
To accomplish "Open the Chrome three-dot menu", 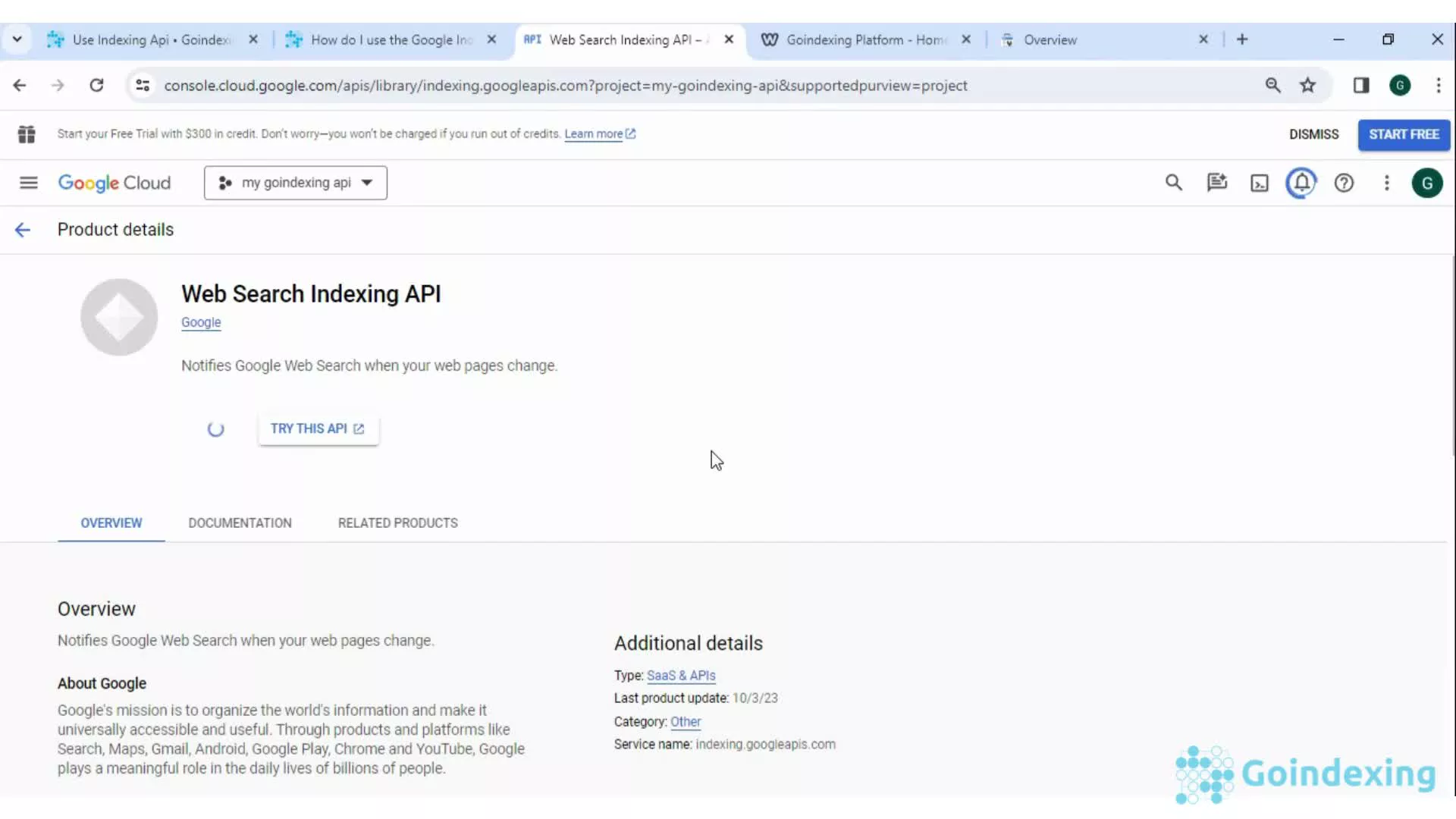I will point(1439,86).
